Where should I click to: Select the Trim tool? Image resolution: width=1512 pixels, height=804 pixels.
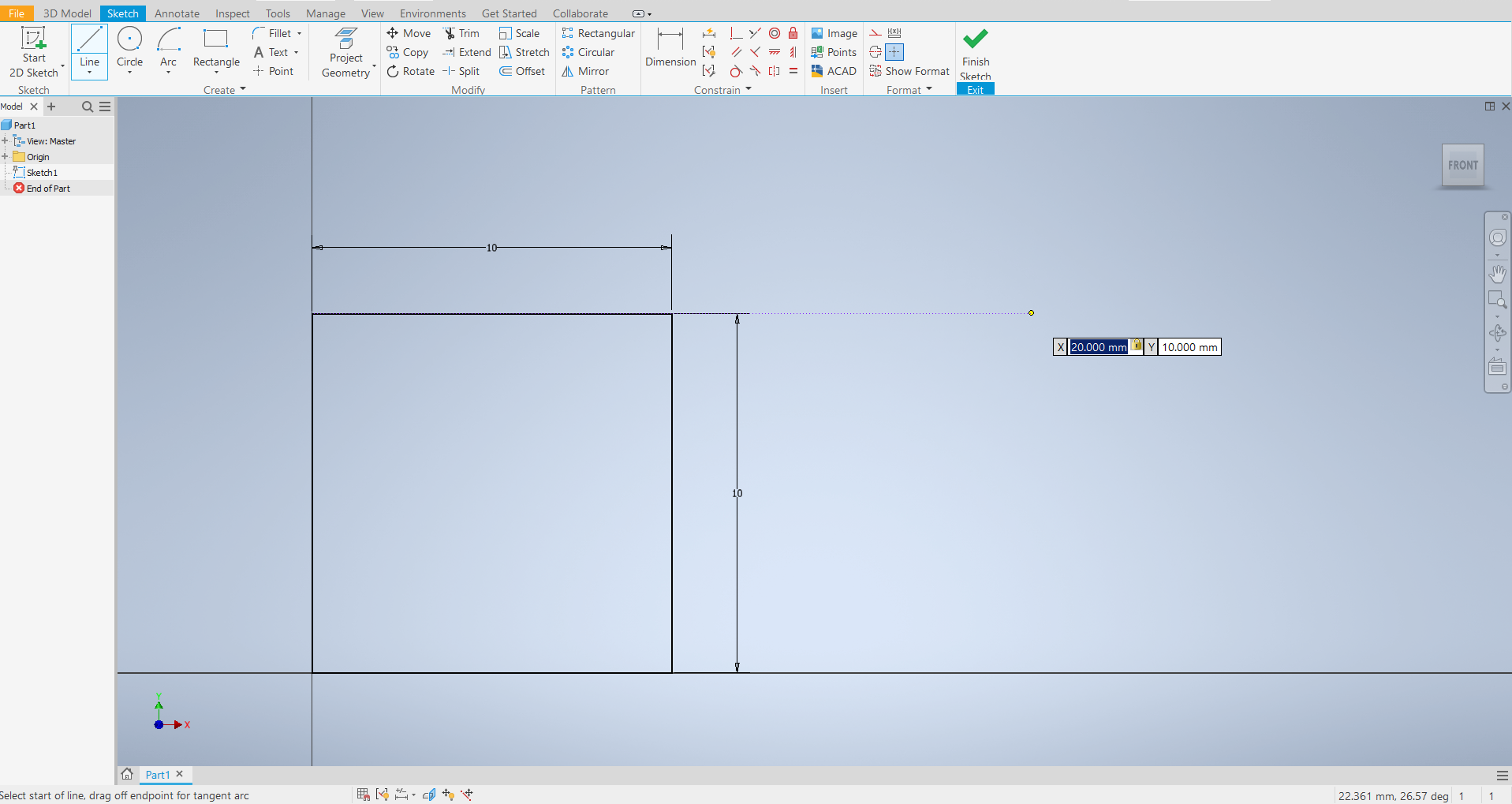462,33
